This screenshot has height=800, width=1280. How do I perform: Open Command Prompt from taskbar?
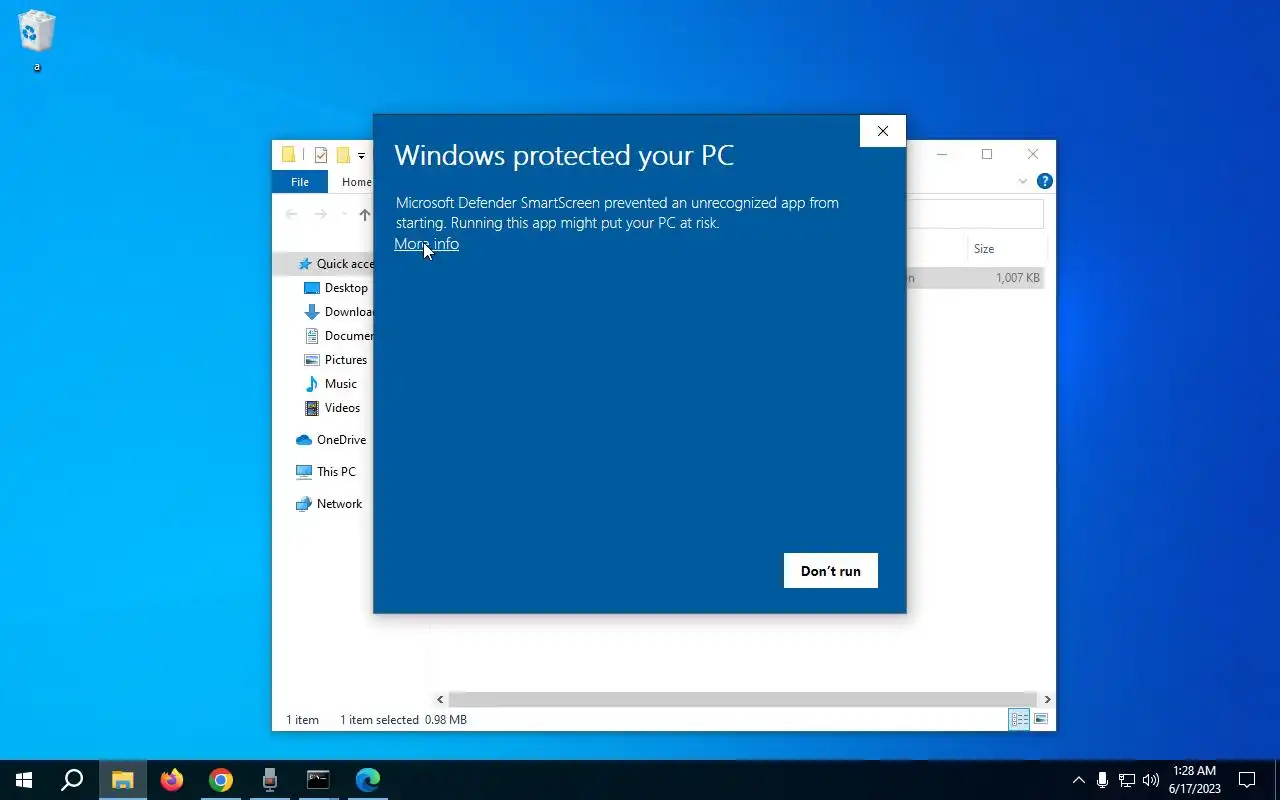[318, 780]
